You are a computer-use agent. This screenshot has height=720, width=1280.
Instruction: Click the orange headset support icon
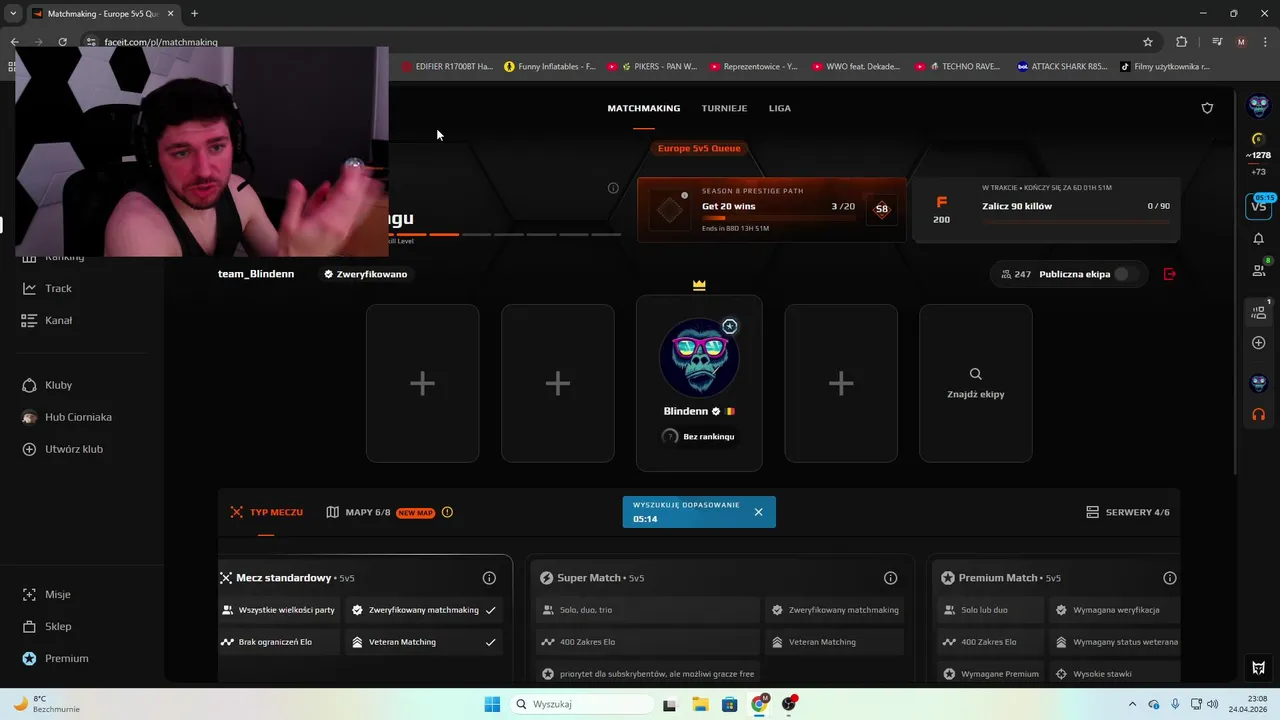click(1259, 414)
